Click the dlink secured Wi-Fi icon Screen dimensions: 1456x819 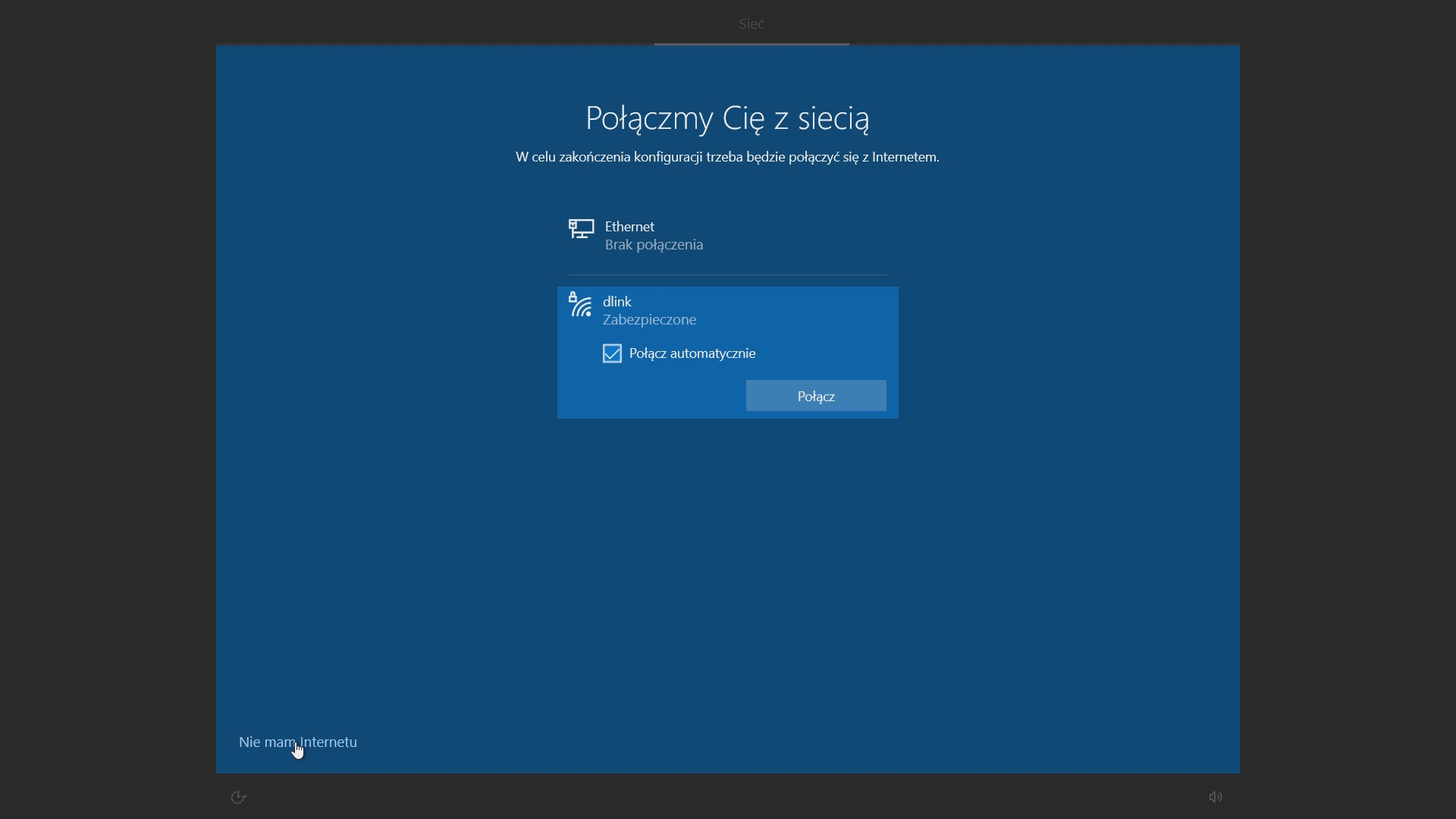tap(580, 305)
